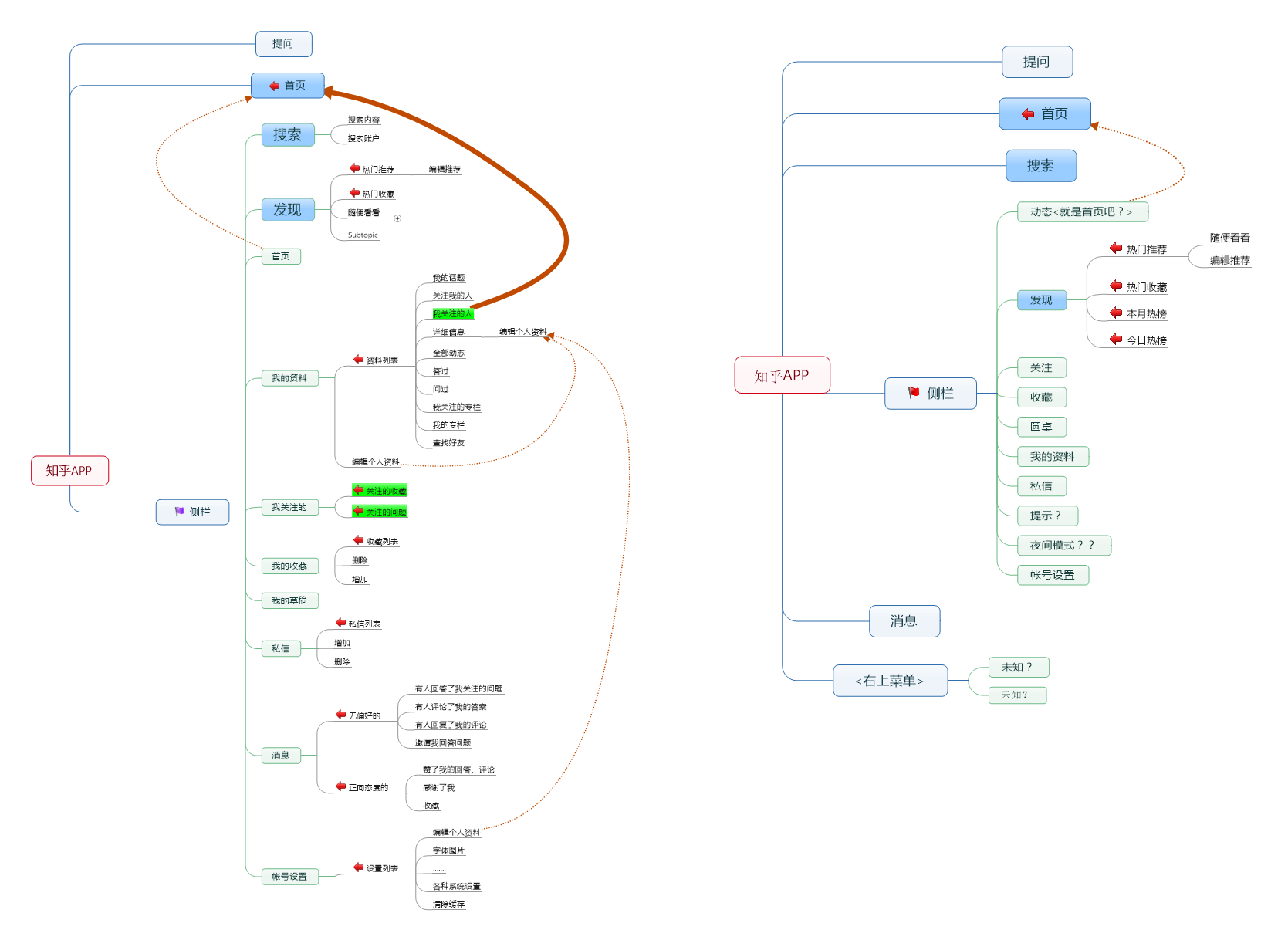The height and width of the screenshot is (940, 1288).
Task: Select the 本月热榜 subtopic text
Action: point(1146,314)
